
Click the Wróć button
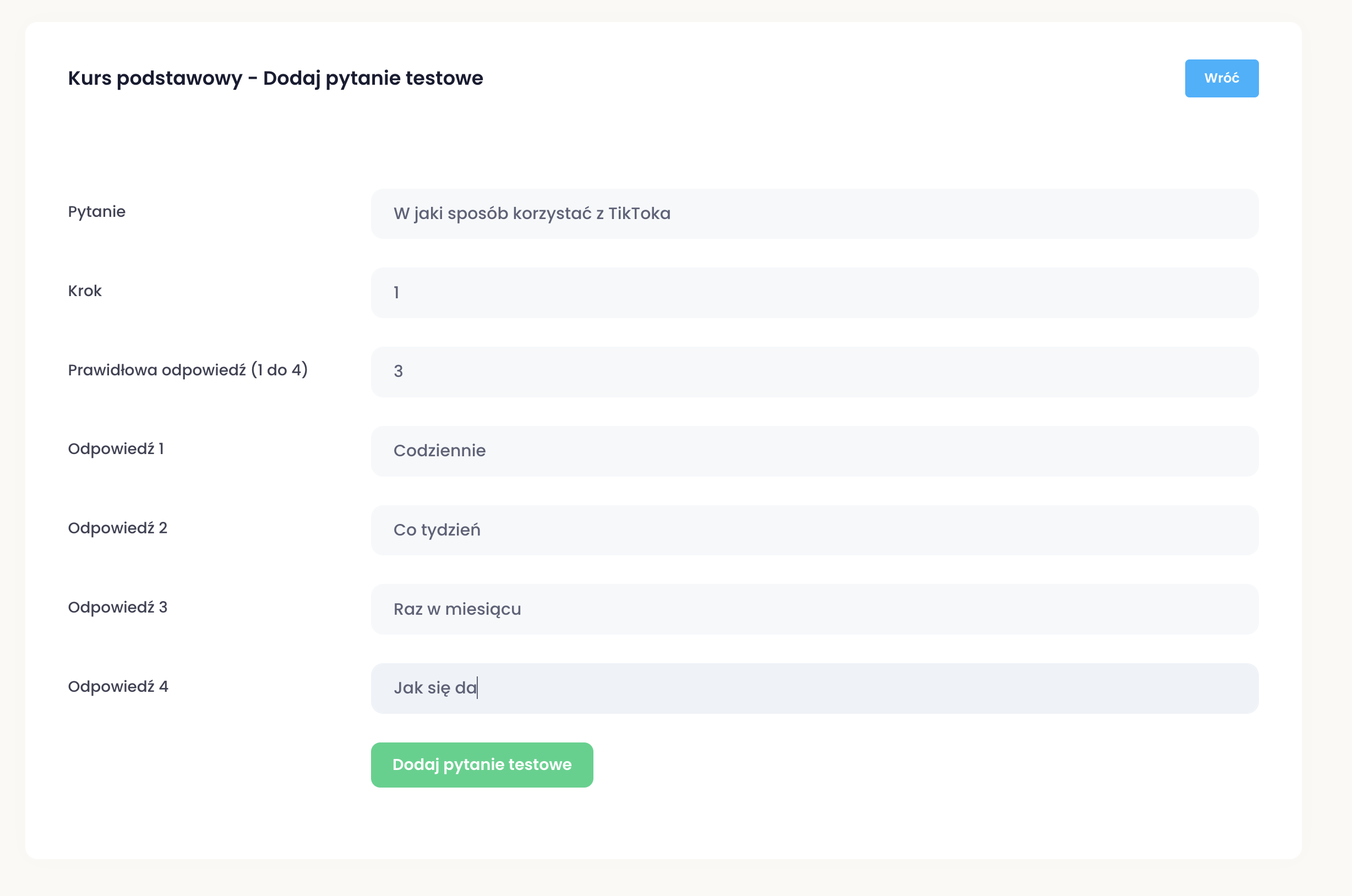(1221, 78)
